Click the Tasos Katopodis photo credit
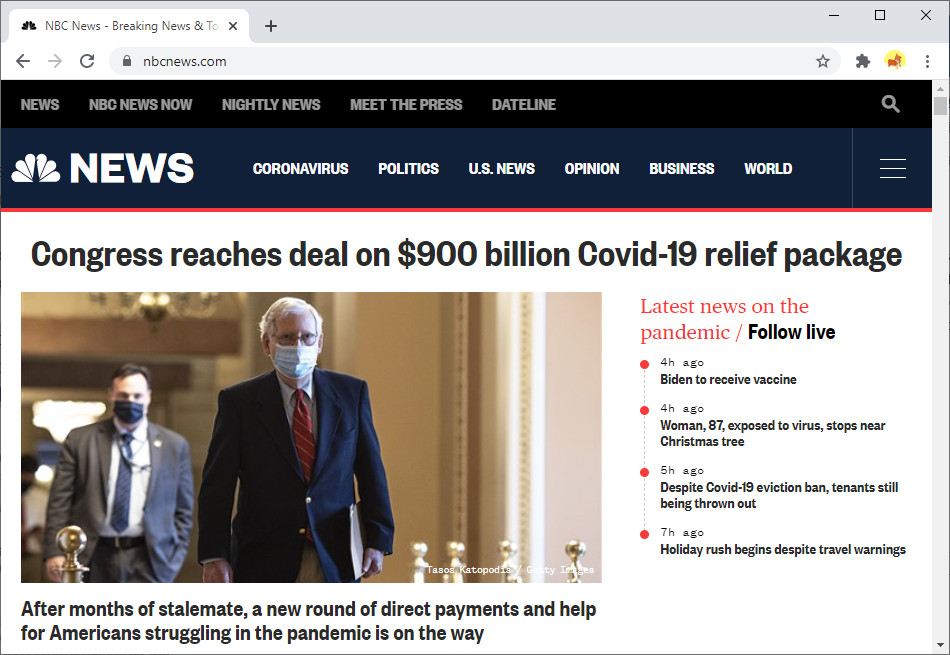The image size is (950, 655). 510,570
